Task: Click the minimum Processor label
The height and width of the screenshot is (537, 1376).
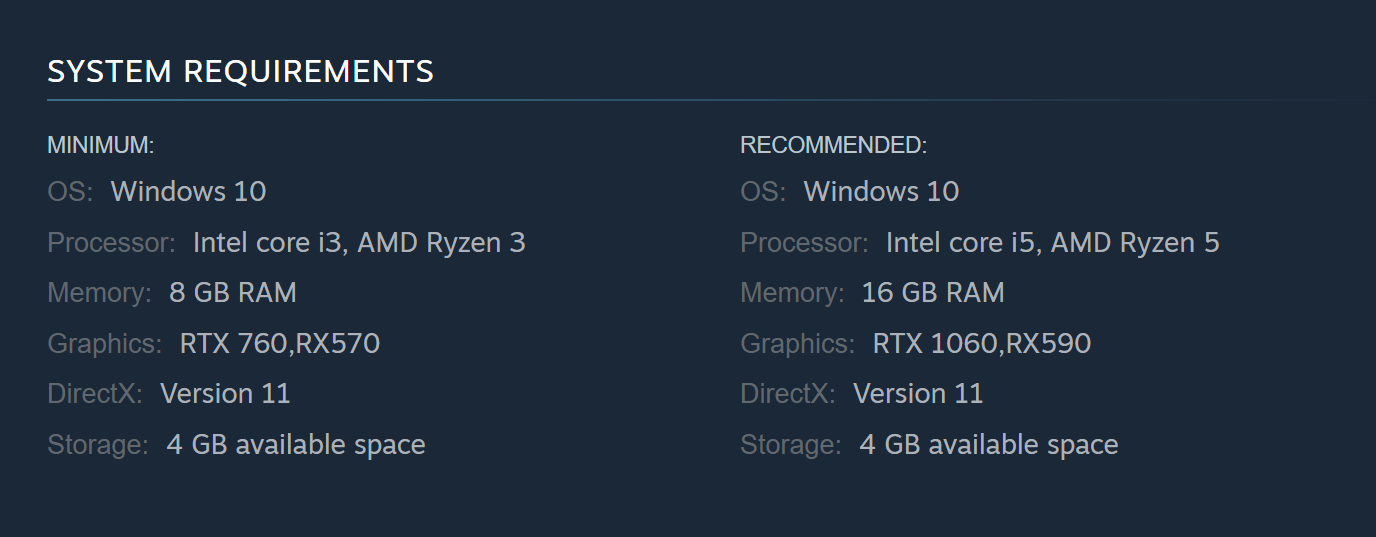Action: coord(111,243)
